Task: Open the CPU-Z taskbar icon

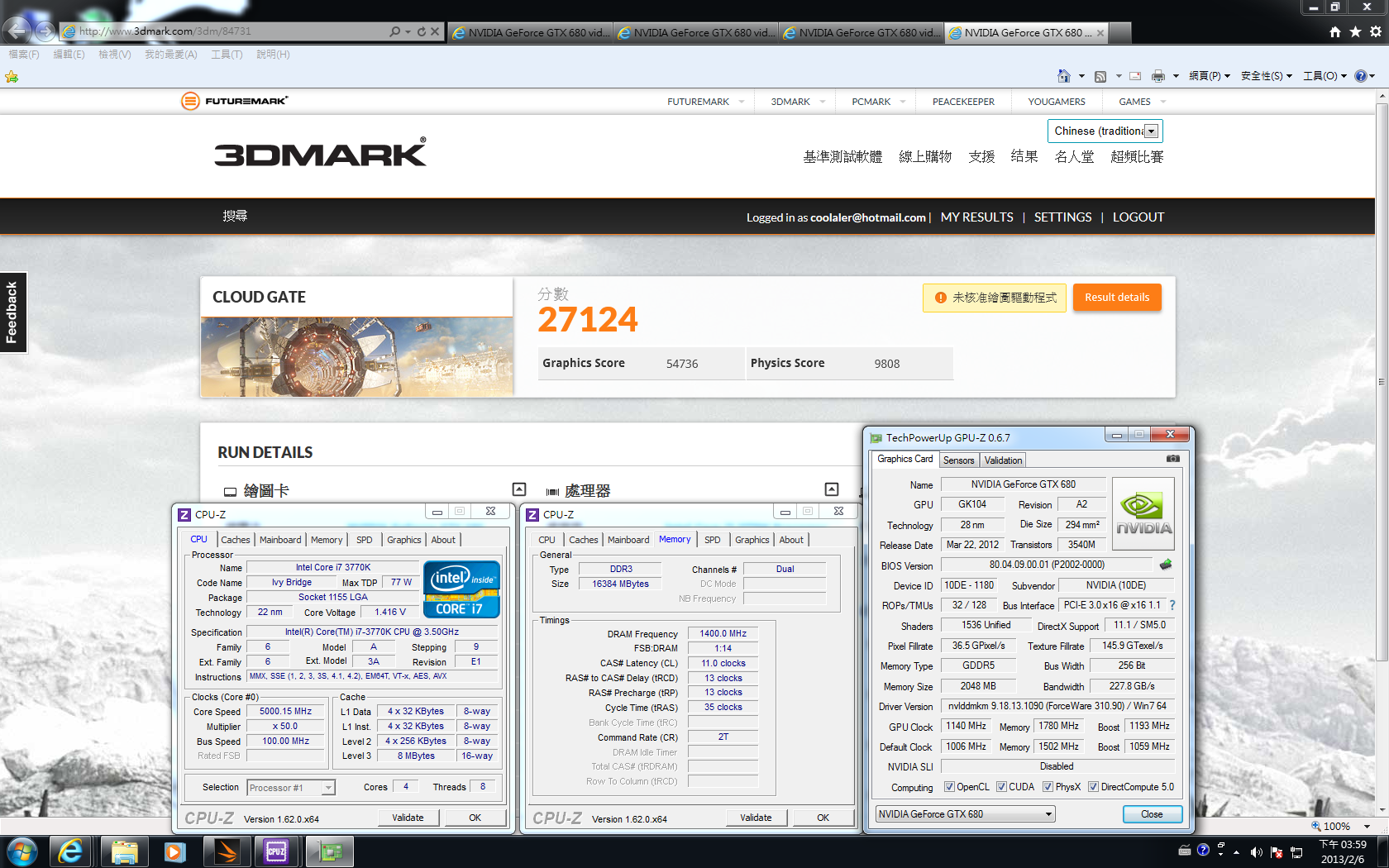Action: click(276, 851)
